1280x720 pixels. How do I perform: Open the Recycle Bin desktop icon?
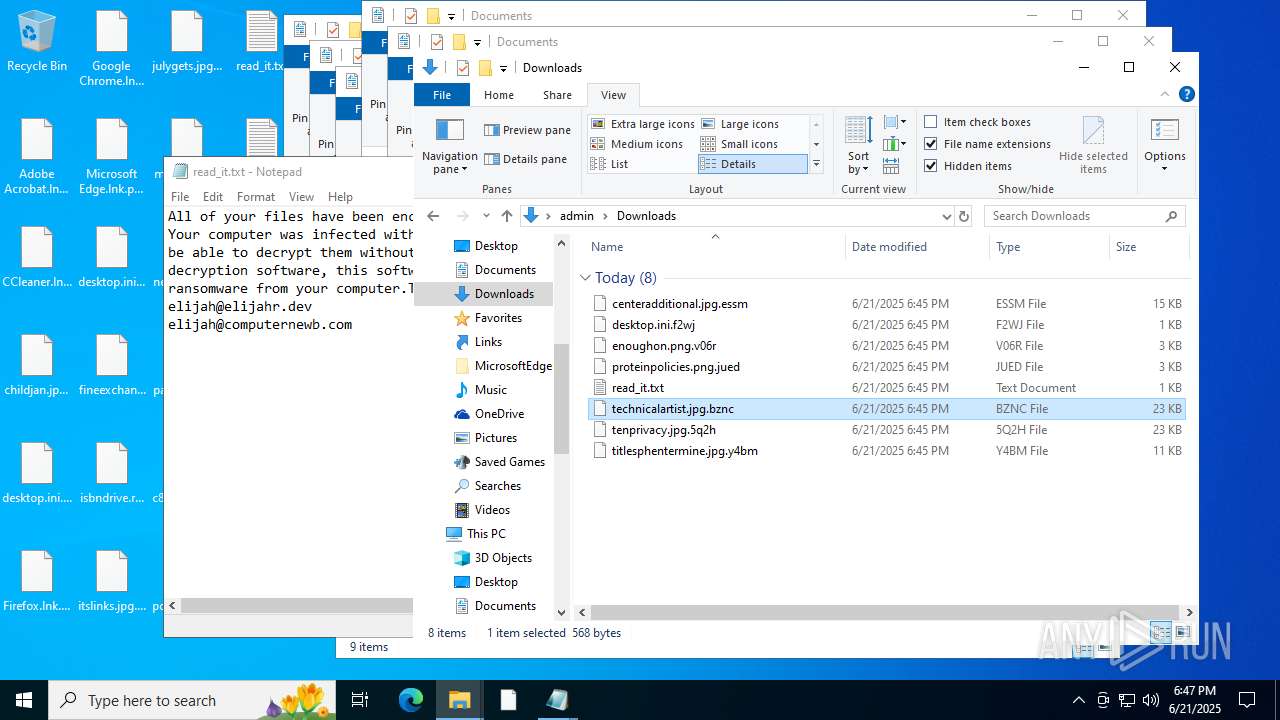click(x=37, y=42)
